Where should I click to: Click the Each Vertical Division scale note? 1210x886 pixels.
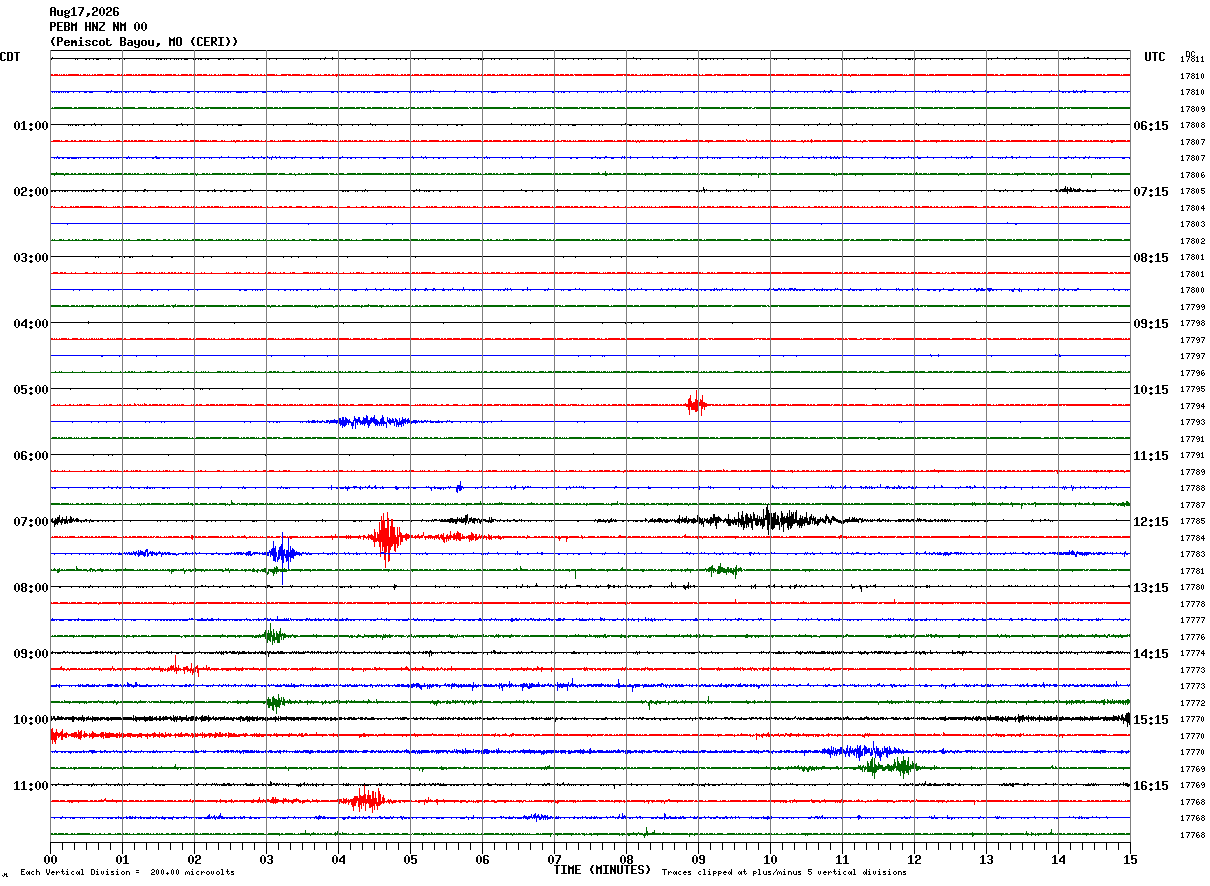tap(127, 873)
